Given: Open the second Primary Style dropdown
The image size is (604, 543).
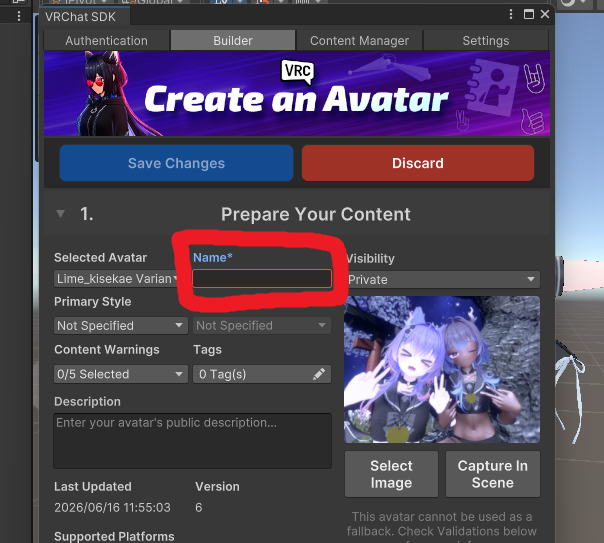Looking at the screenshot, I should (x=262, y=325).
